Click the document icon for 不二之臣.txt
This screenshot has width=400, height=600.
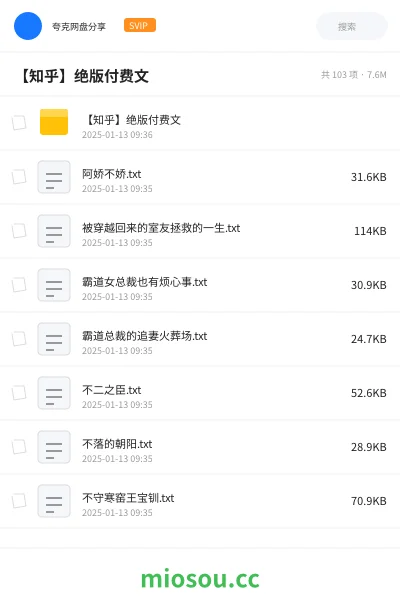click(x=54, y=393)
